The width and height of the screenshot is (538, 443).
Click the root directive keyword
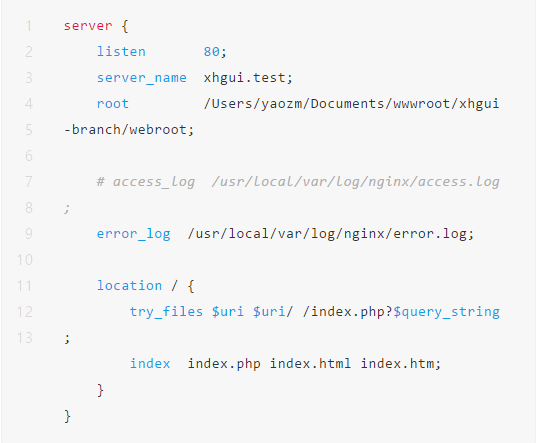113,104
